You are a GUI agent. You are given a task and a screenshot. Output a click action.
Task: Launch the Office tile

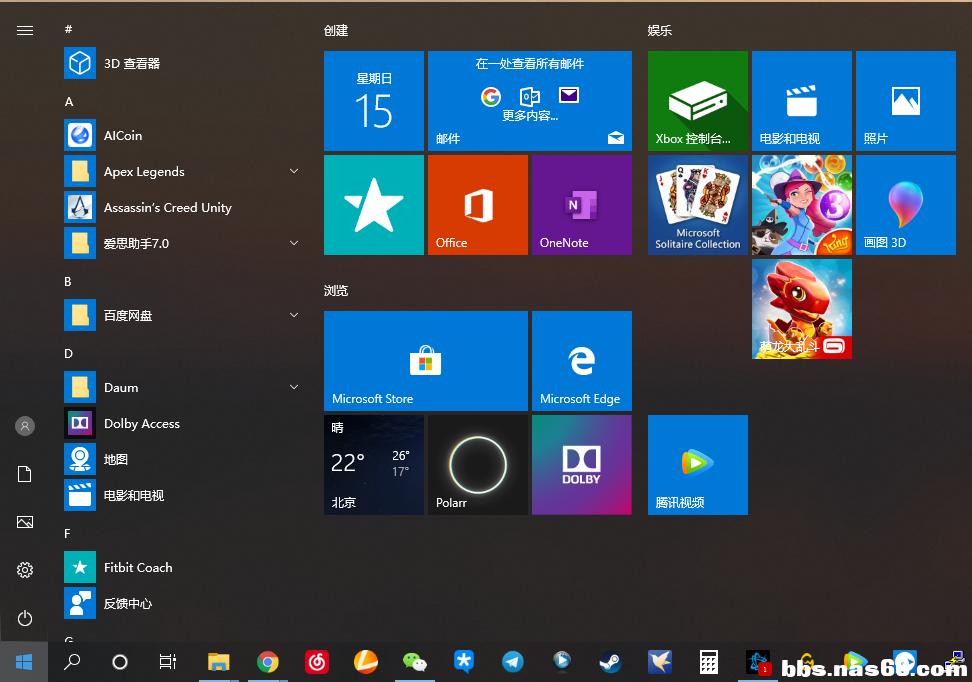click(477, 204)
